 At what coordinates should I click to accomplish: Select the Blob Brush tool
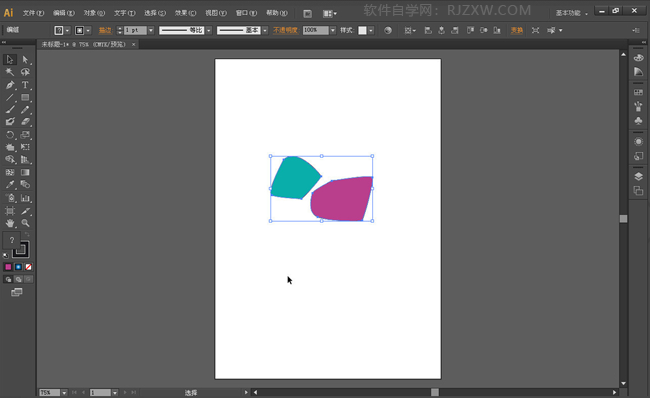click(10, 121)
